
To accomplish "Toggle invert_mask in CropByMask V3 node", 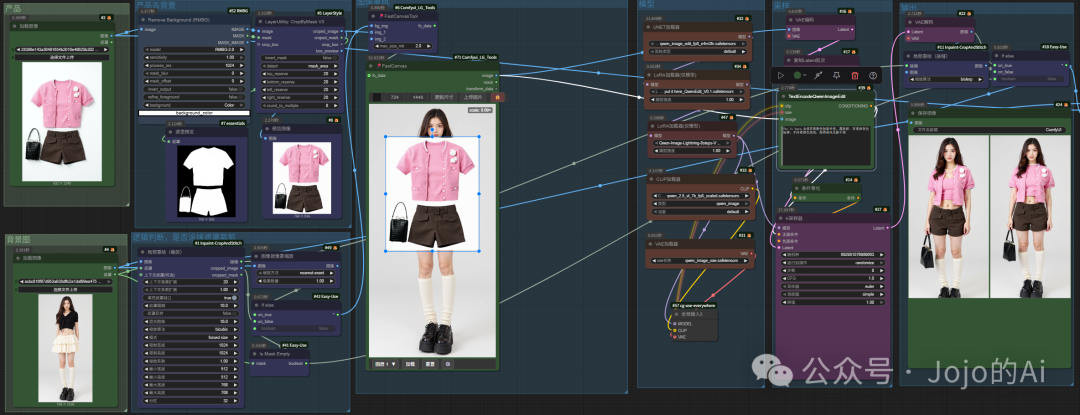I will coord(300,58).
